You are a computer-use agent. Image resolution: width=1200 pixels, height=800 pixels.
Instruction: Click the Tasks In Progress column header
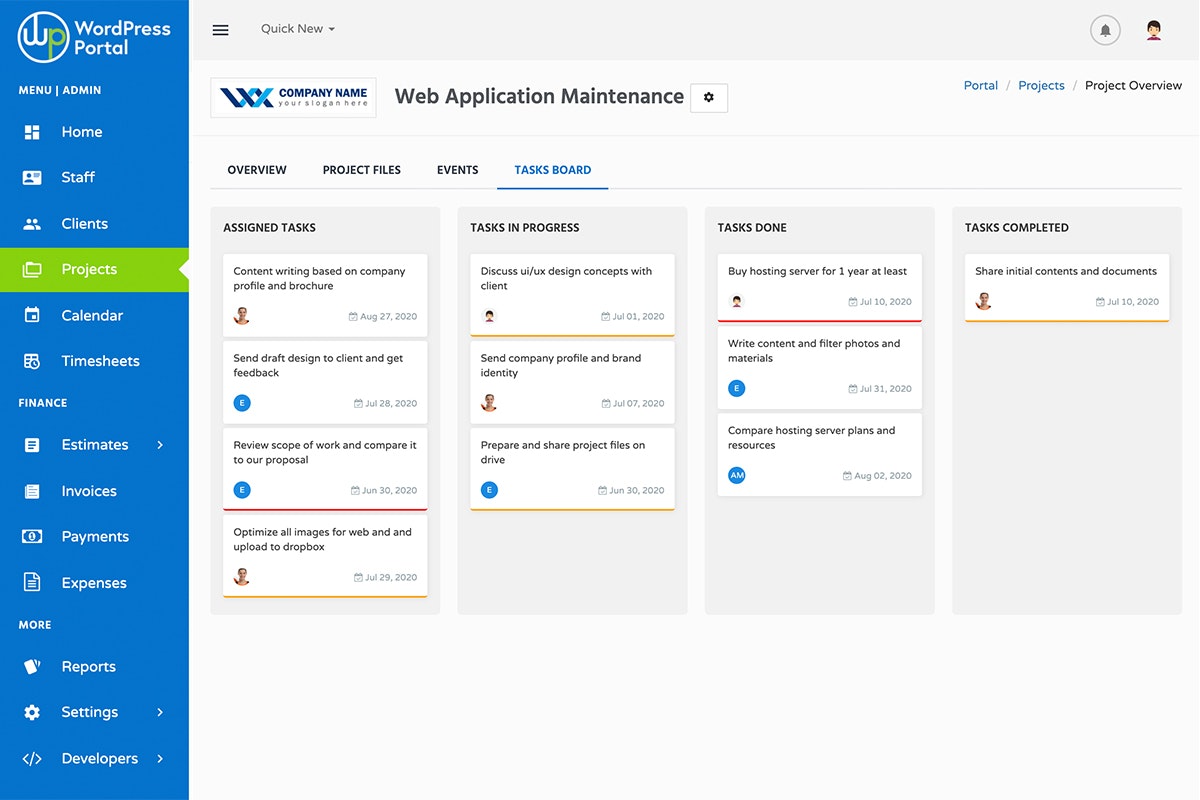(525, 228)
